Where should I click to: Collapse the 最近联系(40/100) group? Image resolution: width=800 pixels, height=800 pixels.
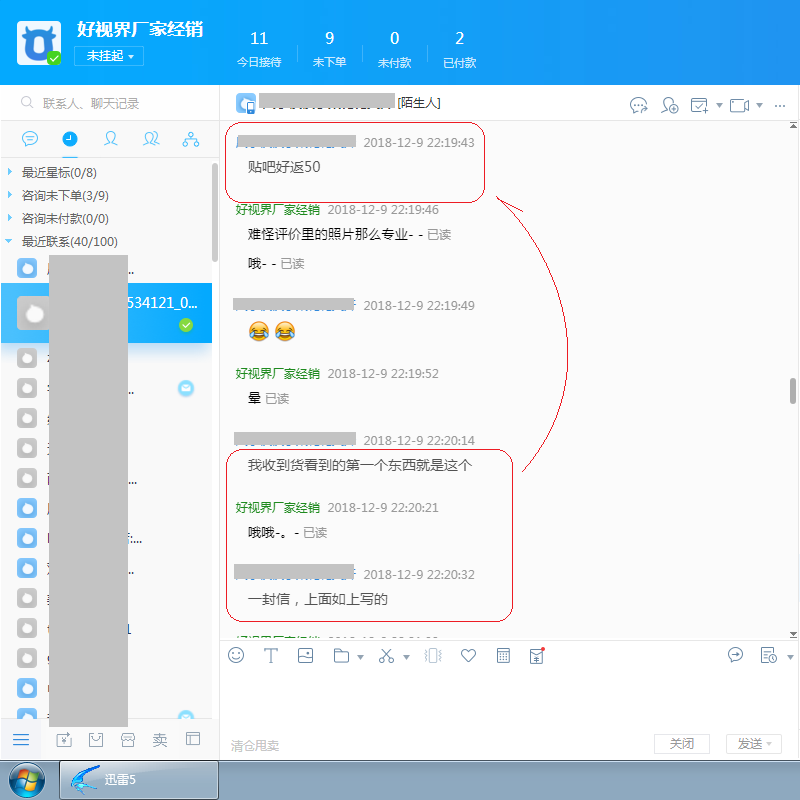coord(9,241)
